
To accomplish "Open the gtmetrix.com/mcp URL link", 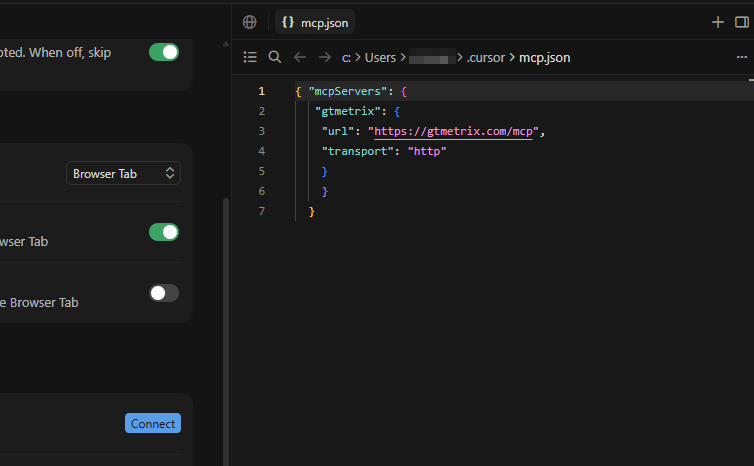I will (453, 131).
